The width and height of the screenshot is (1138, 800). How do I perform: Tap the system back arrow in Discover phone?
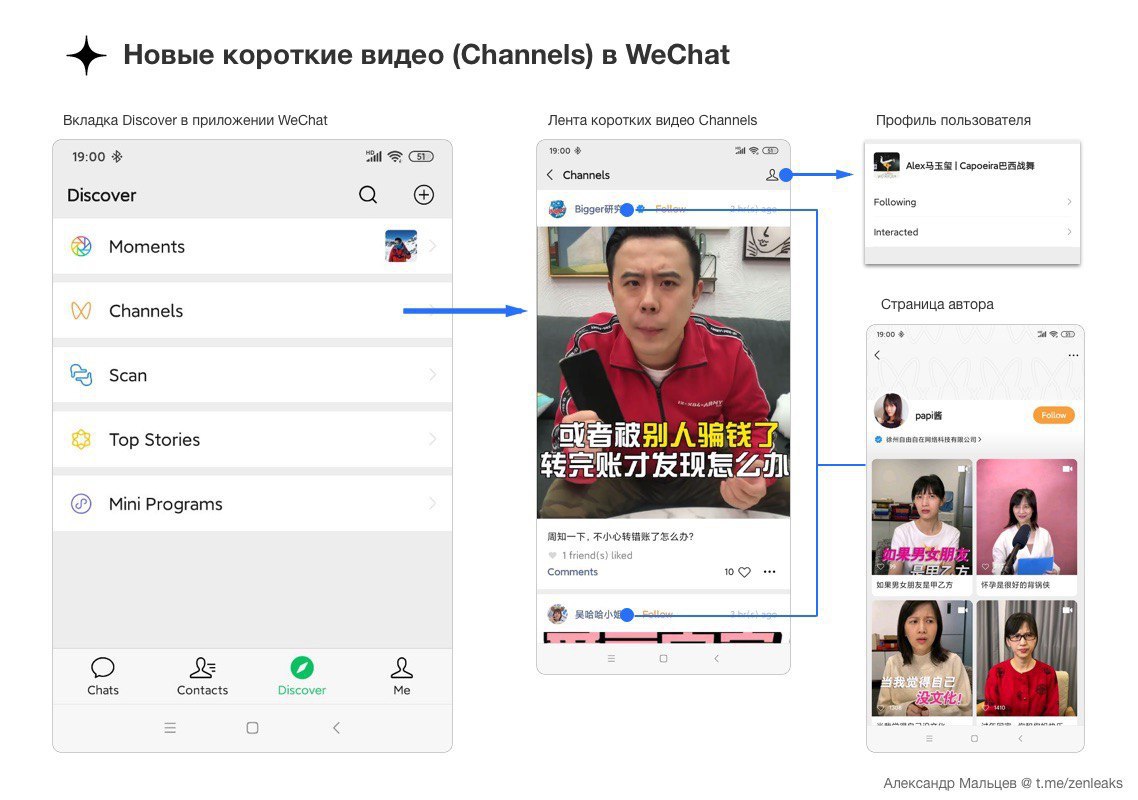[336, 727]
